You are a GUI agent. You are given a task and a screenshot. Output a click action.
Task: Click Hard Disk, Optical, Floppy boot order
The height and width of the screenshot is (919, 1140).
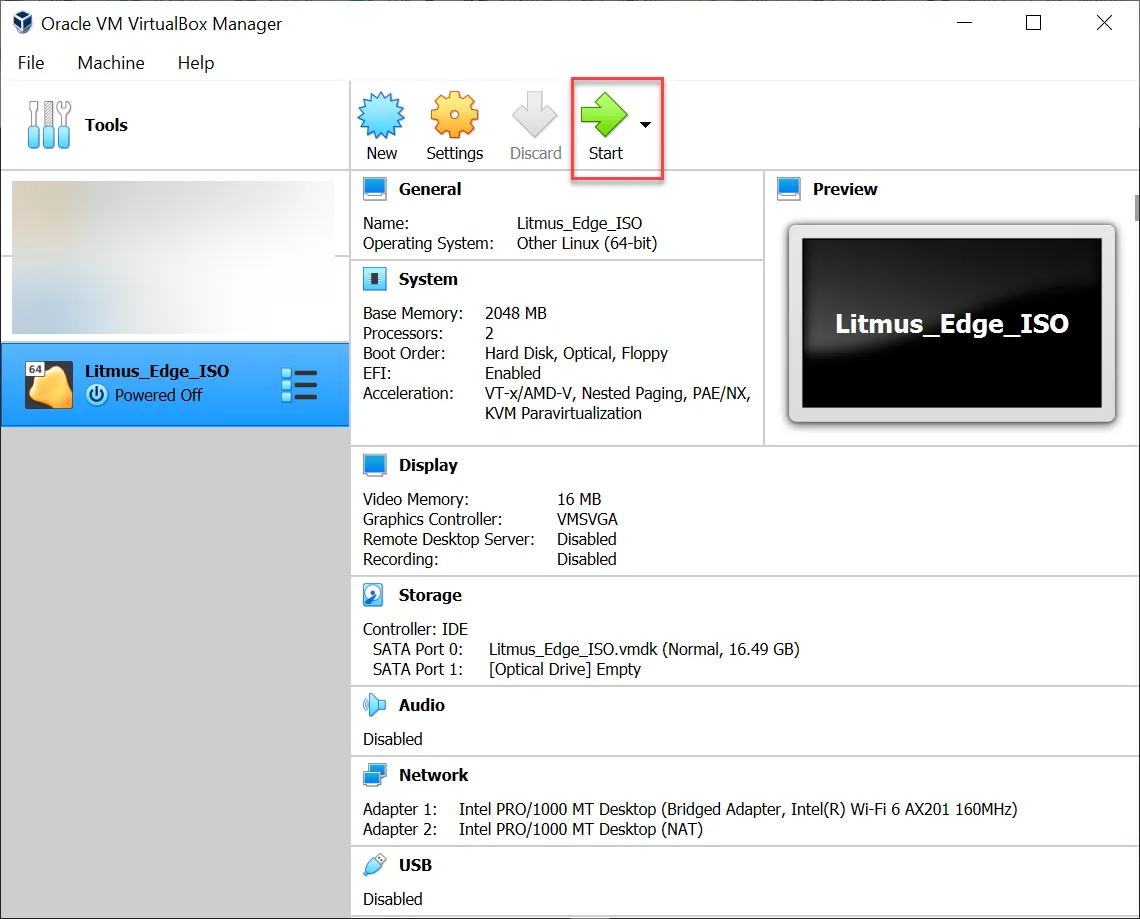click(x=576, y=353)
